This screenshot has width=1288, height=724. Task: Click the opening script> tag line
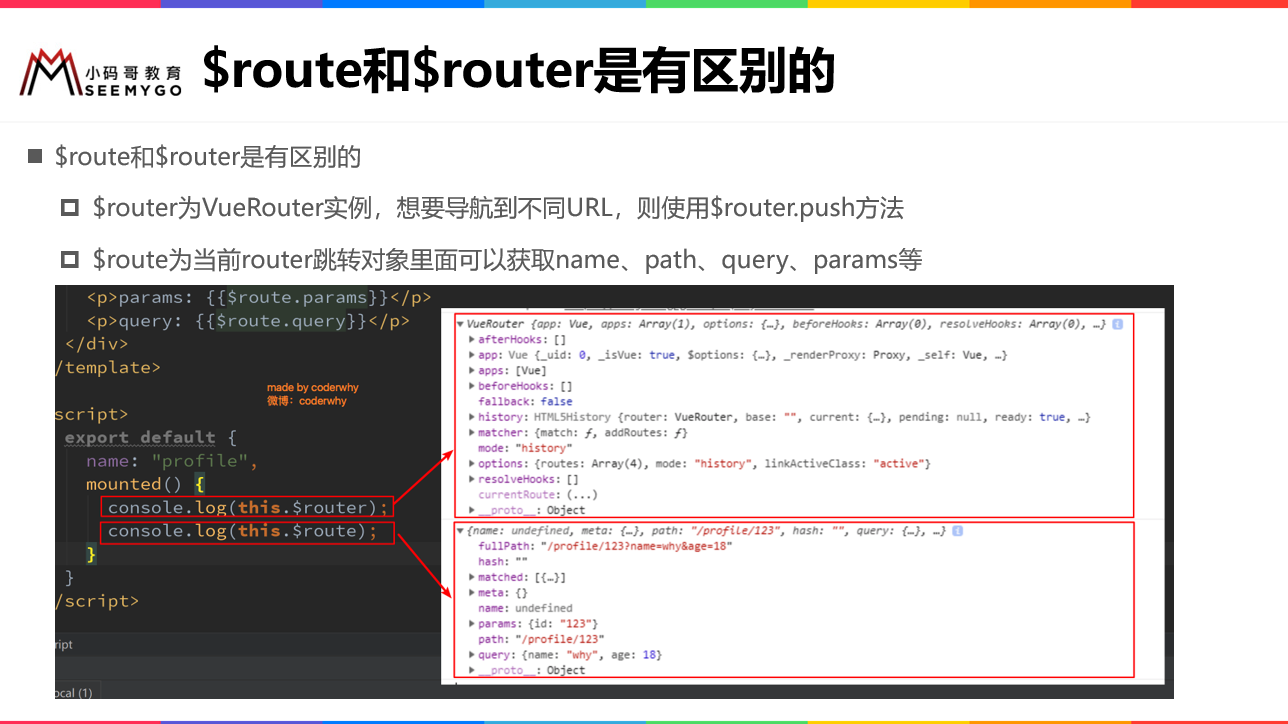pyautogui.click(x=92, y=414)
